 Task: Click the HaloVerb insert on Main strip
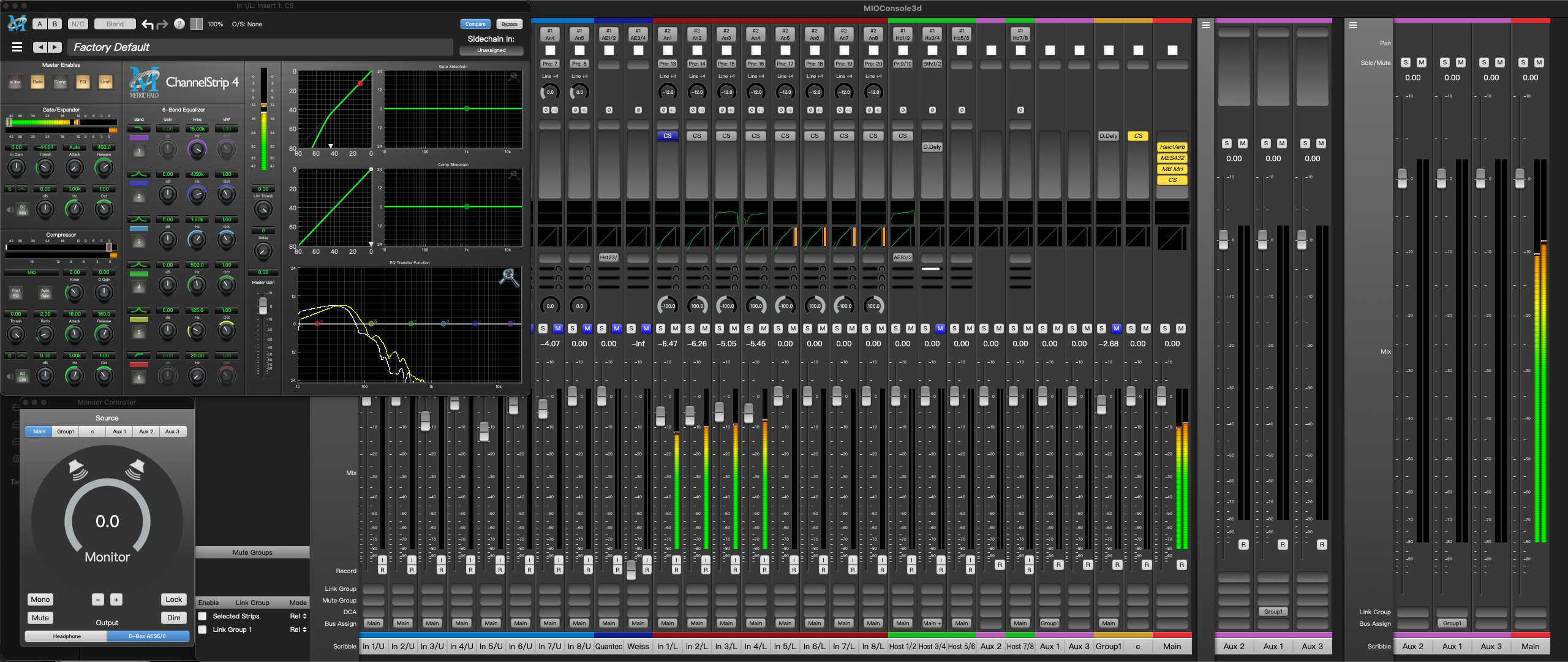click(1172, 147)
